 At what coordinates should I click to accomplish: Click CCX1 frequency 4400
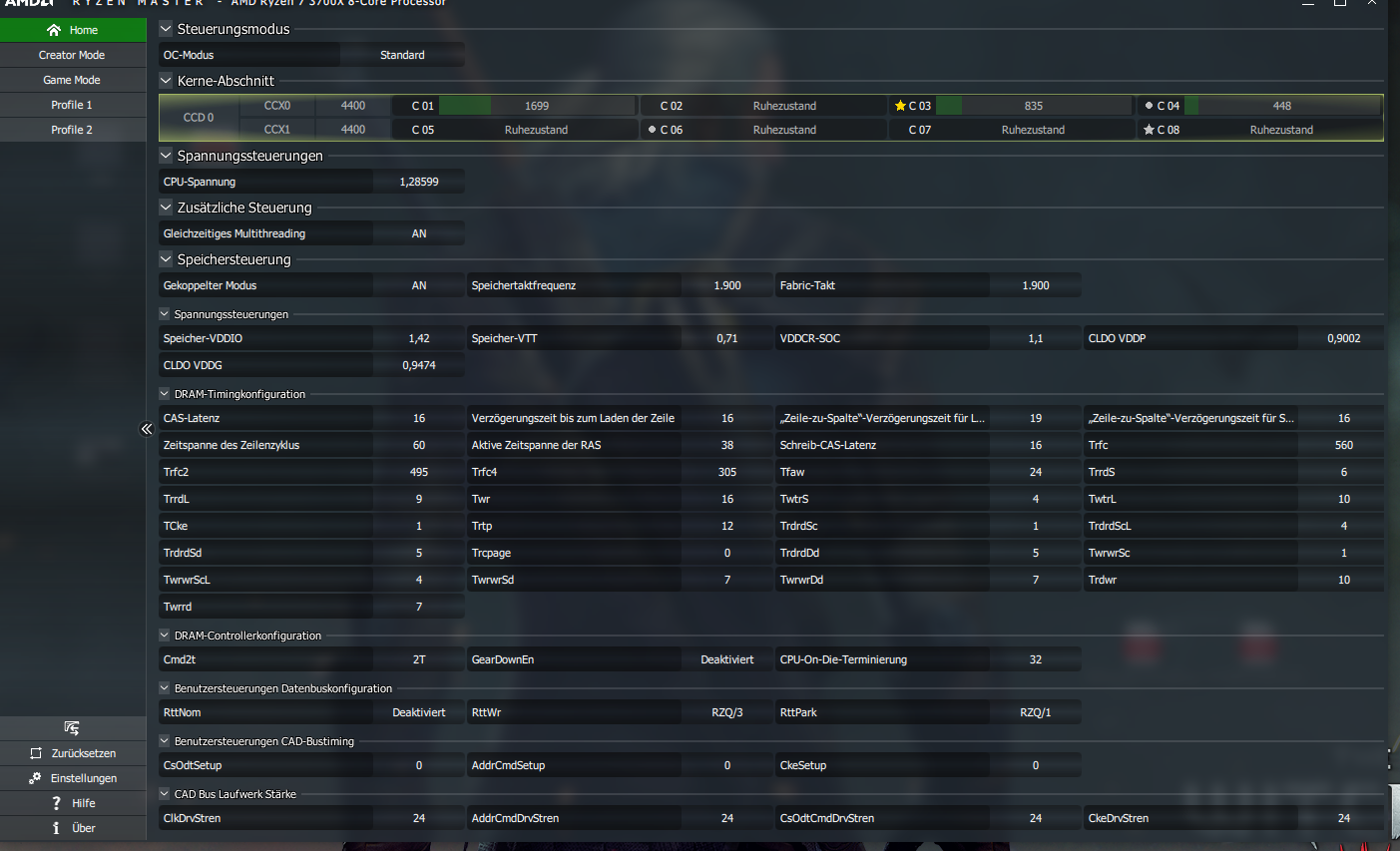(353, 130)
